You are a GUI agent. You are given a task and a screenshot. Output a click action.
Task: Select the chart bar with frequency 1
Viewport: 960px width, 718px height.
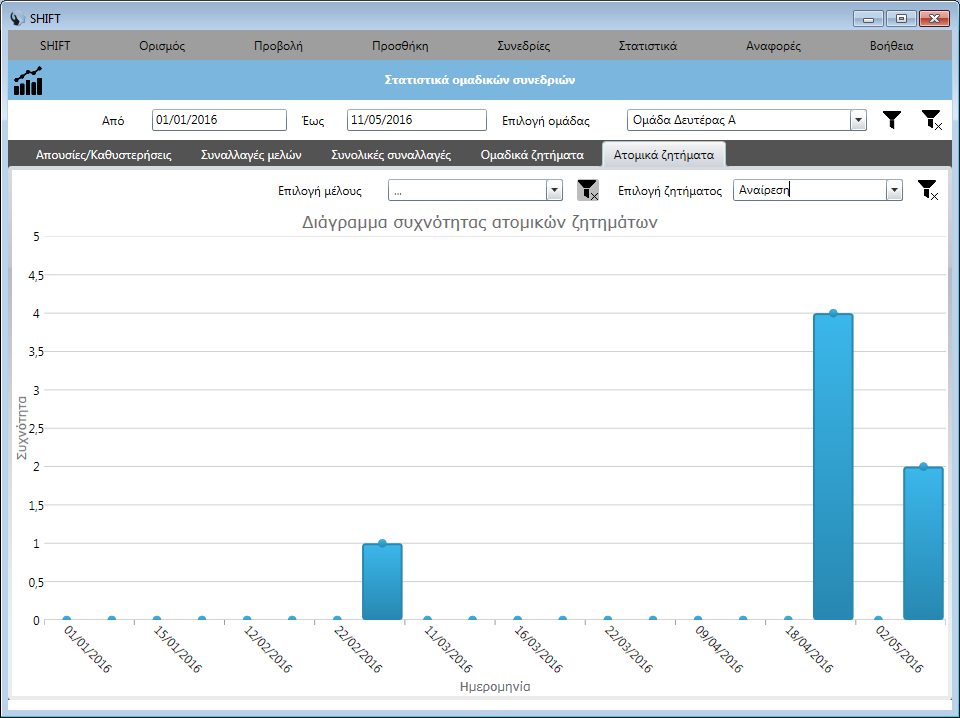(x=382, y=582)
